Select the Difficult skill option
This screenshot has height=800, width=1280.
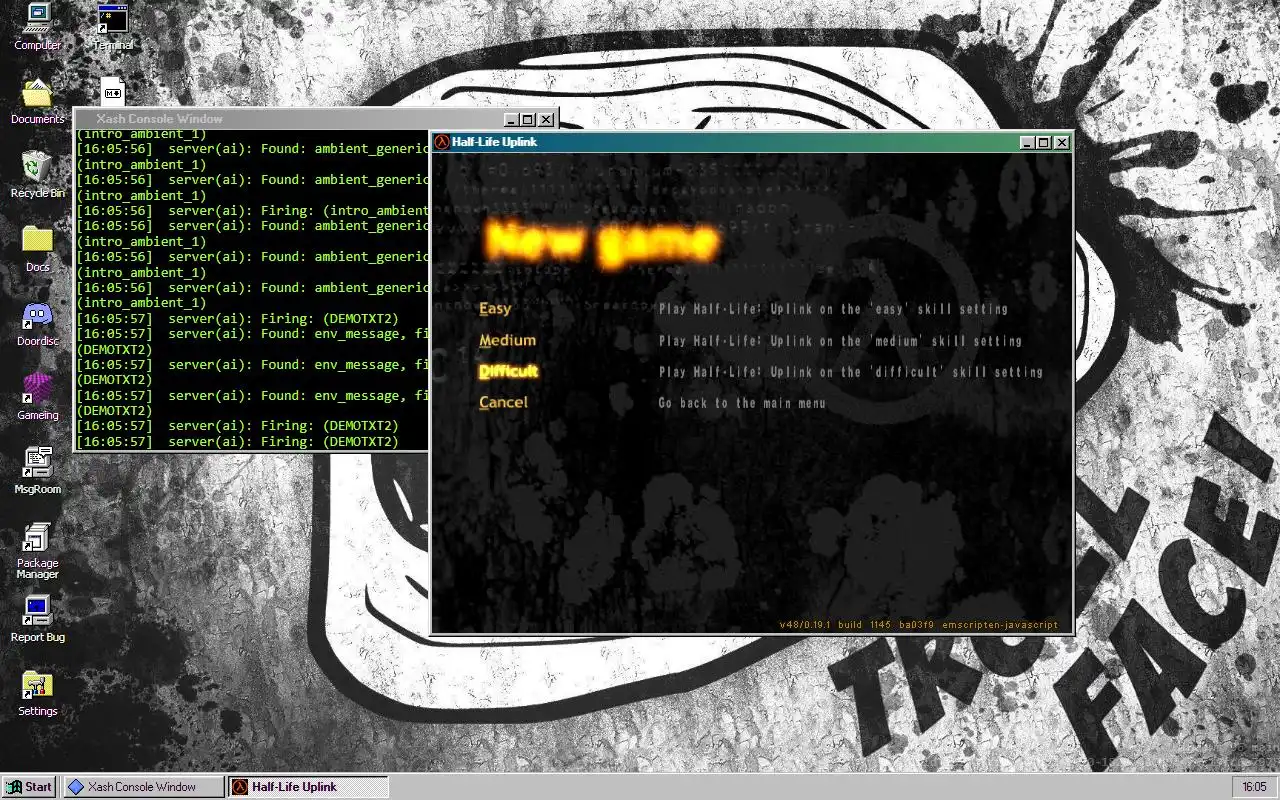pyautogui.click(x=508, y=371)
